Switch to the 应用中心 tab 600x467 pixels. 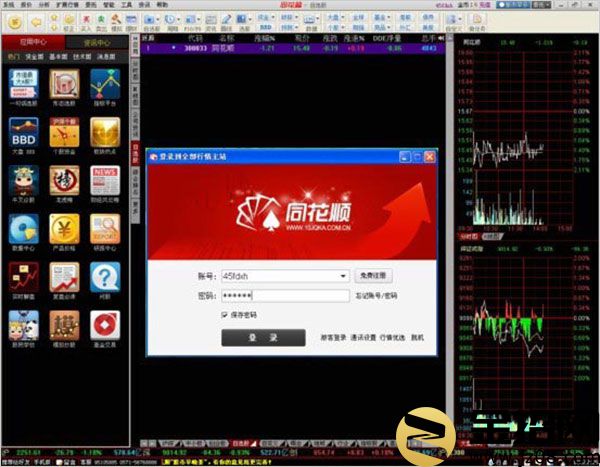(x=34, y=42)
